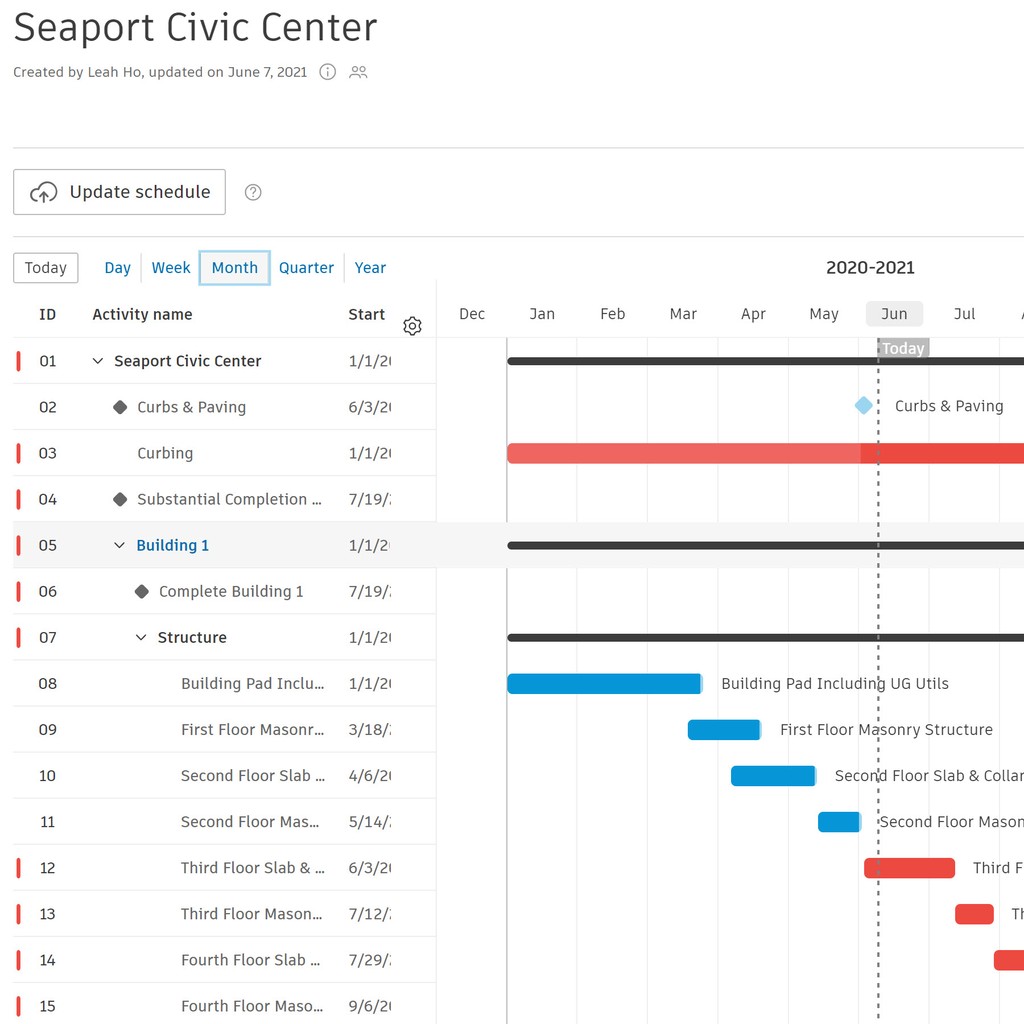
Task: Collapse the Building 1 group chevron
Action: (119, 545)
